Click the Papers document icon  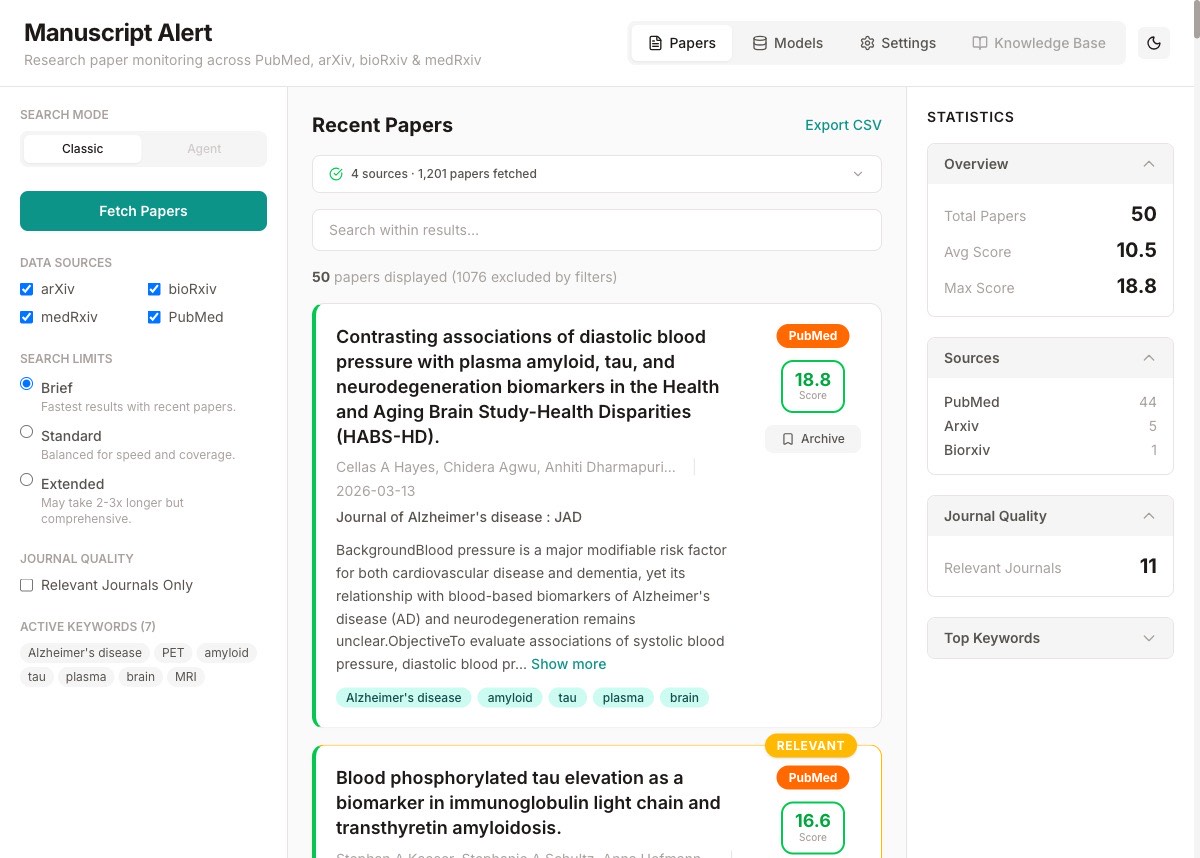pos(655,43)
